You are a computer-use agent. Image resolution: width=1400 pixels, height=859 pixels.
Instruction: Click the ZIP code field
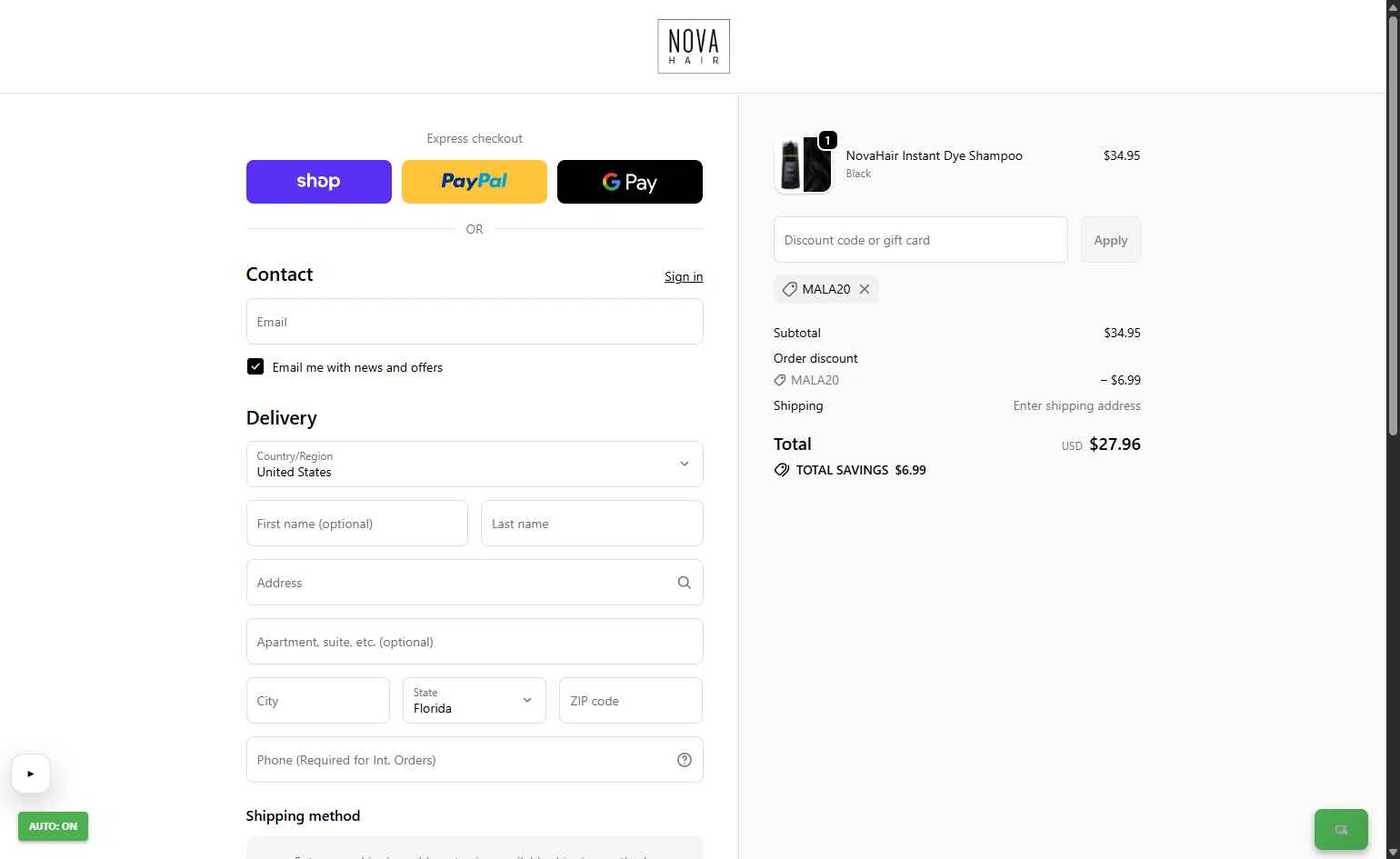[x=631, y=701]
